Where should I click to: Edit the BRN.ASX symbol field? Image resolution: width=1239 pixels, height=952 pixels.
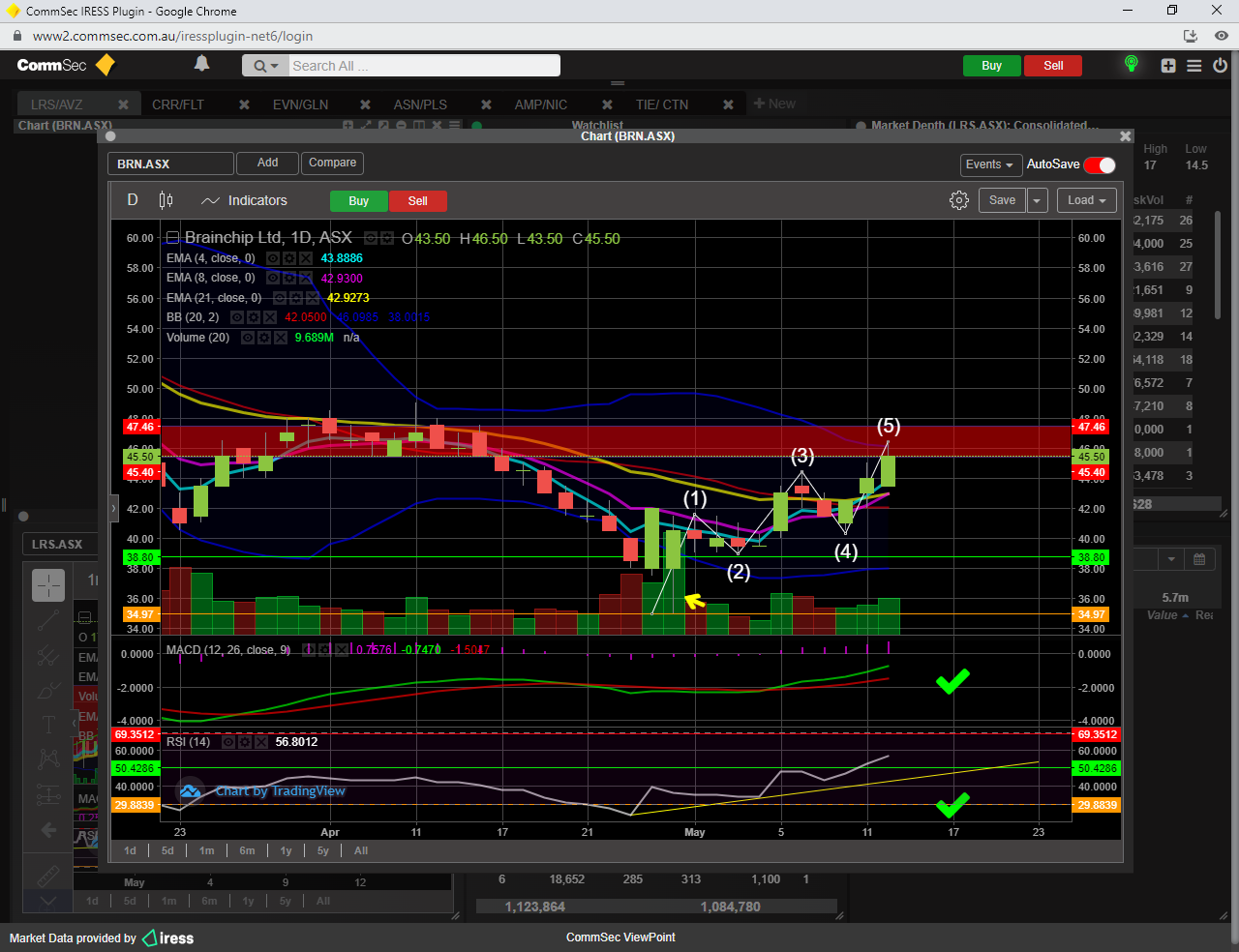(x=170, y=164)
